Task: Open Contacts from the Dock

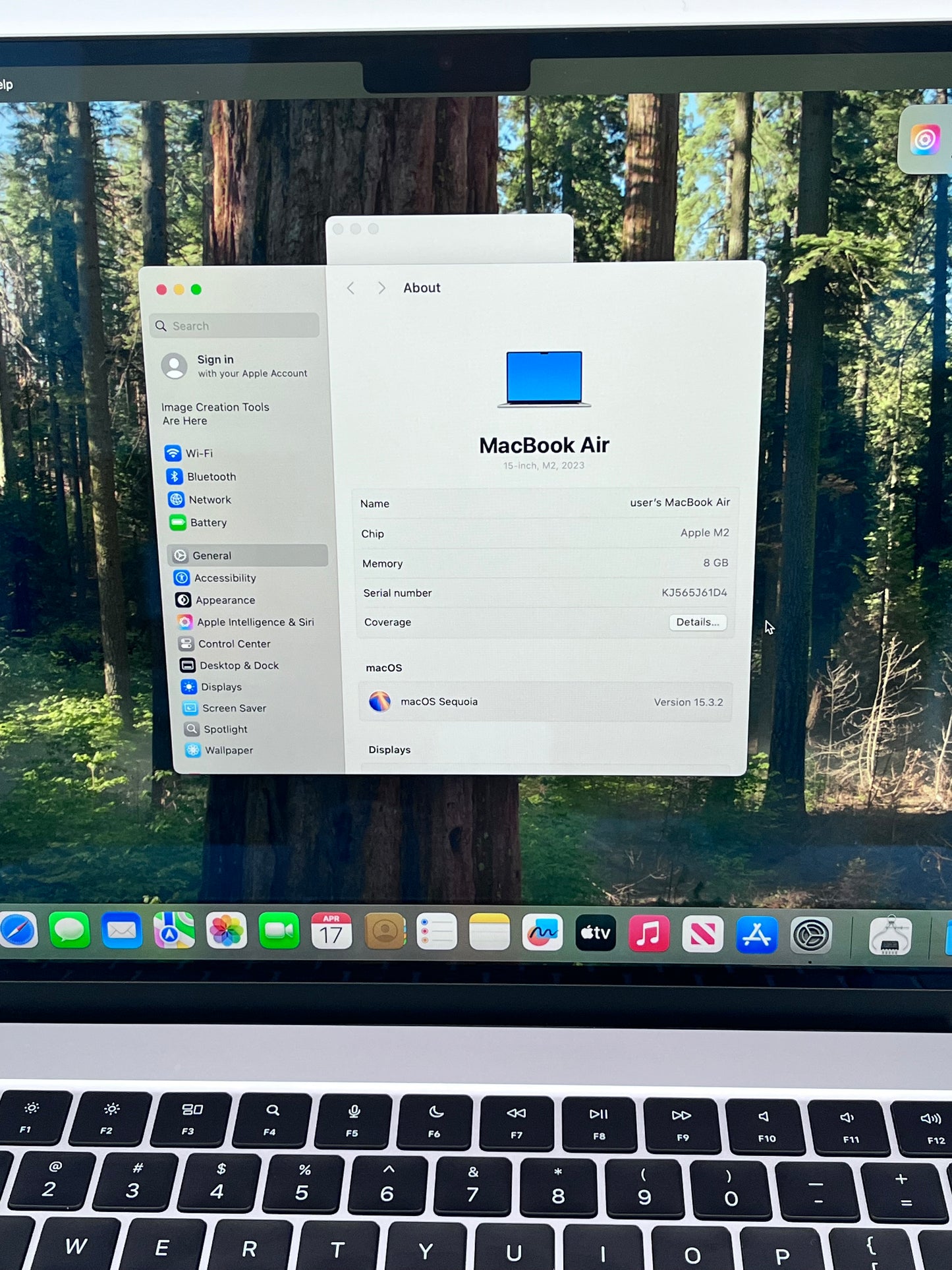Action: coord(385,931)
